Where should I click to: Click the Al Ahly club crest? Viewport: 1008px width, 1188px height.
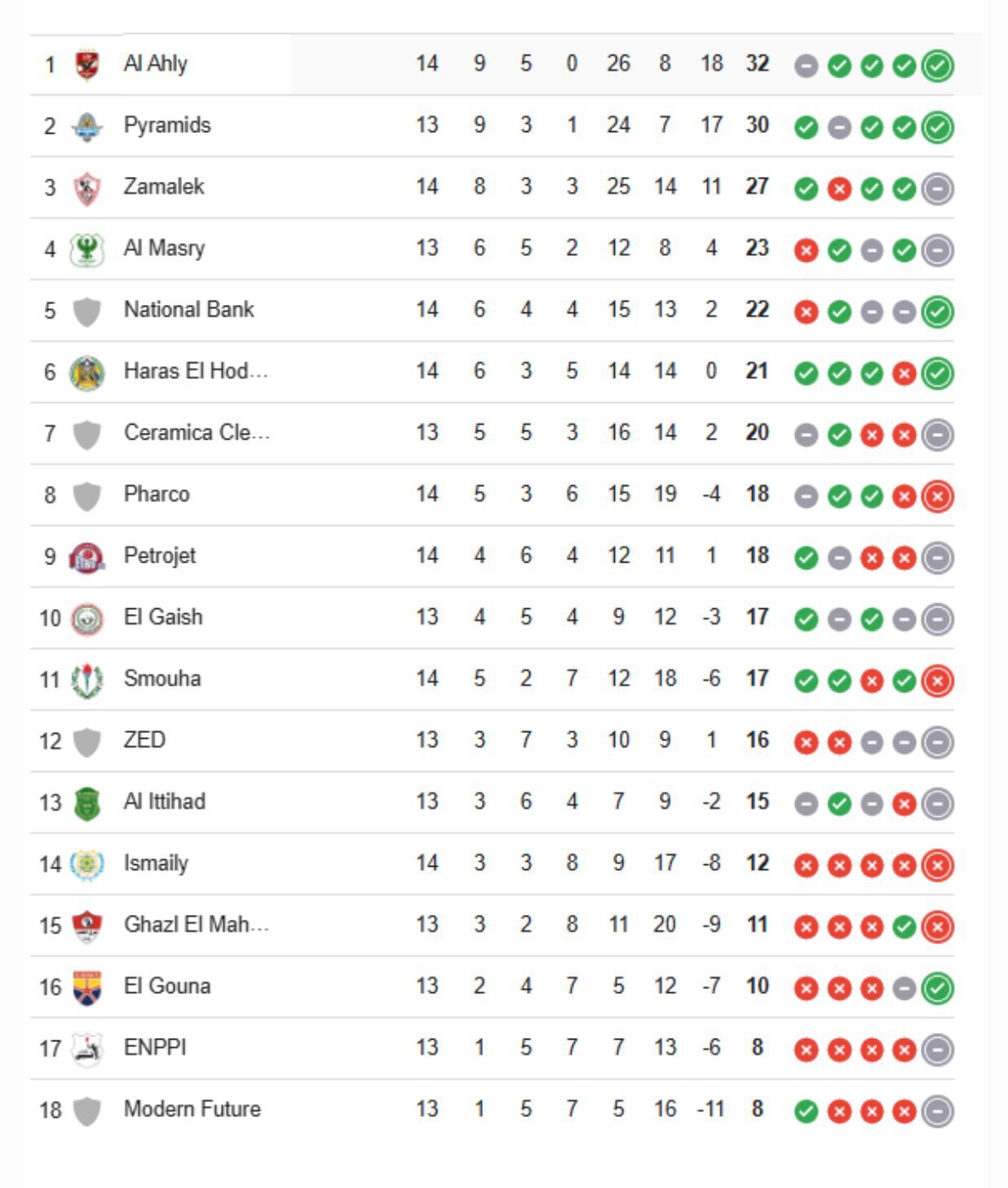point(86,64)
